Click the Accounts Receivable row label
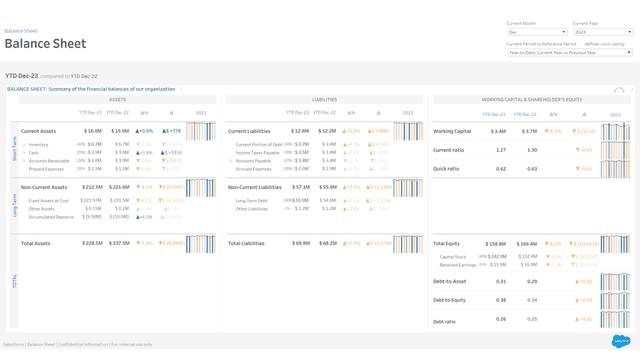The width and height of the screenshot is (640, 363). tap(49, 161)
